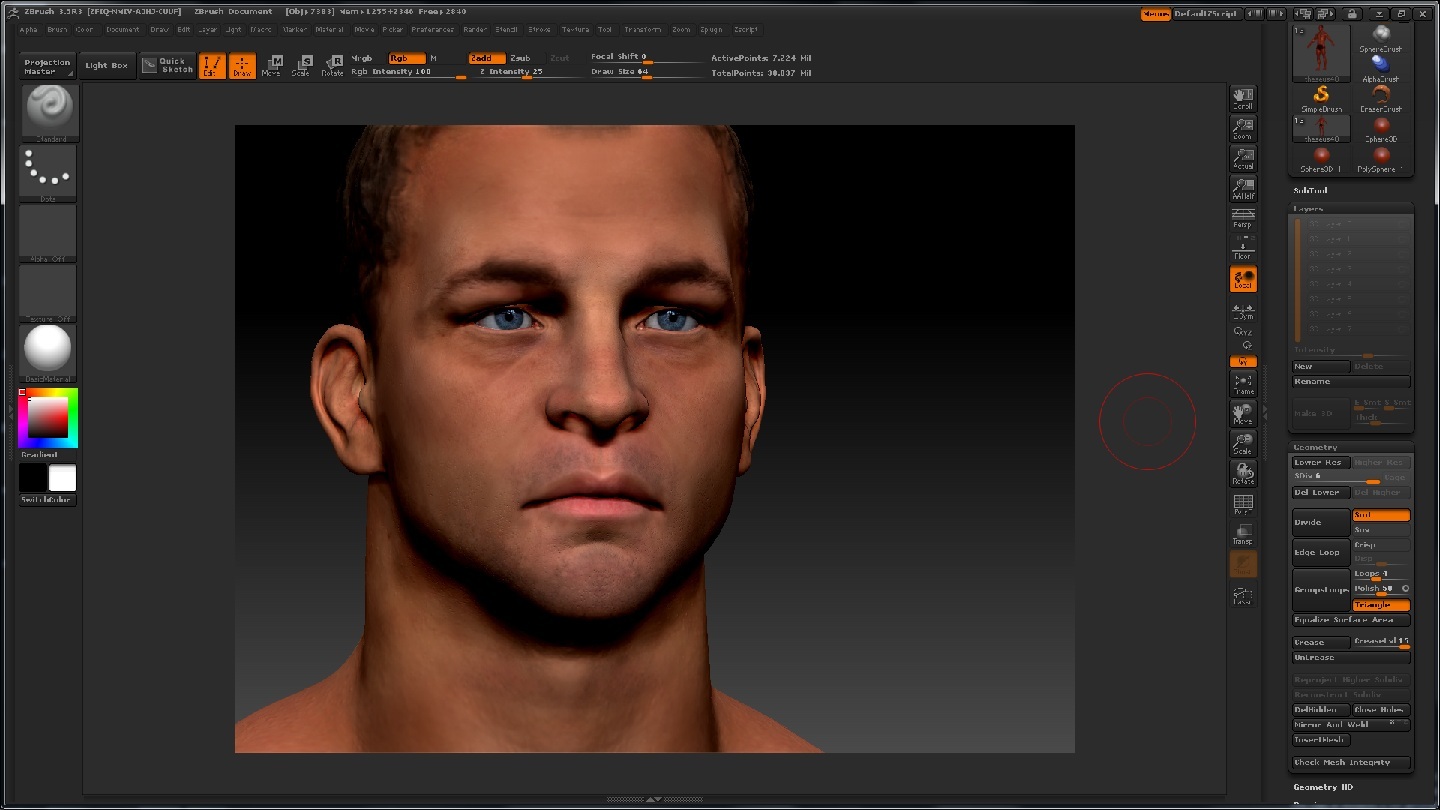Select the Edit mode button
This screenshot has width=1440, height=810.
click(211, 66)
